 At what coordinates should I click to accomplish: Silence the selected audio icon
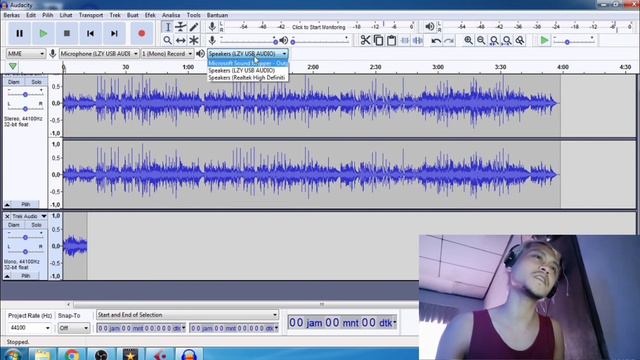[x=418, y=40]
